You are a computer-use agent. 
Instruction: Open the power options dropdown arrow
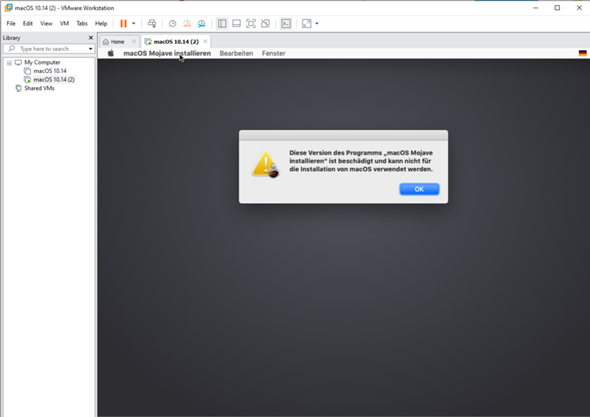[134, 23]
